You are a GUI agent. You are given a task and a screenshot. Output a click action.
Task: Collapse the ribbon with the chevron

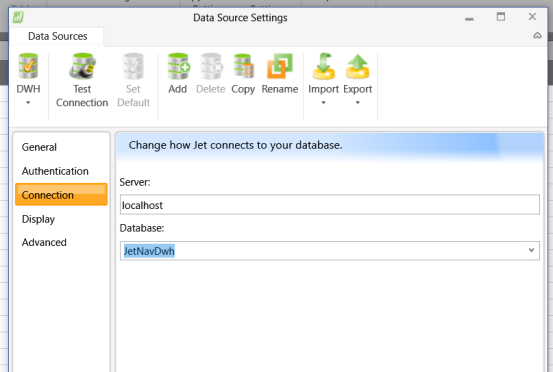[537, 35]
